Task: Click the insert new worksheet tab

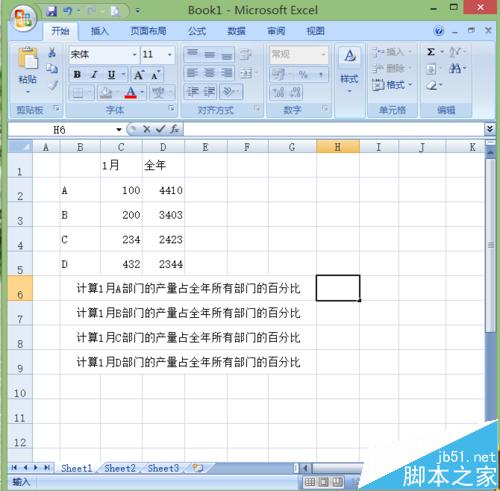Action: (198, 468)
